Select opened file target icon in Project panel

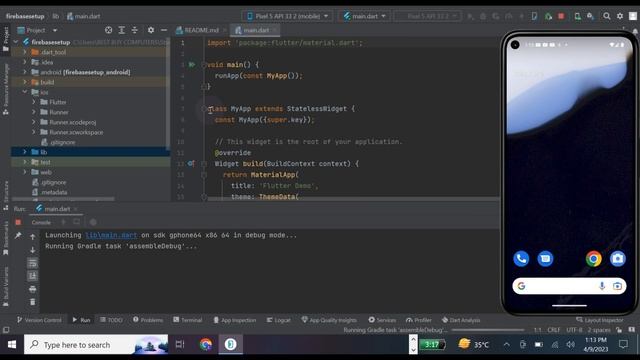[109, 30]
